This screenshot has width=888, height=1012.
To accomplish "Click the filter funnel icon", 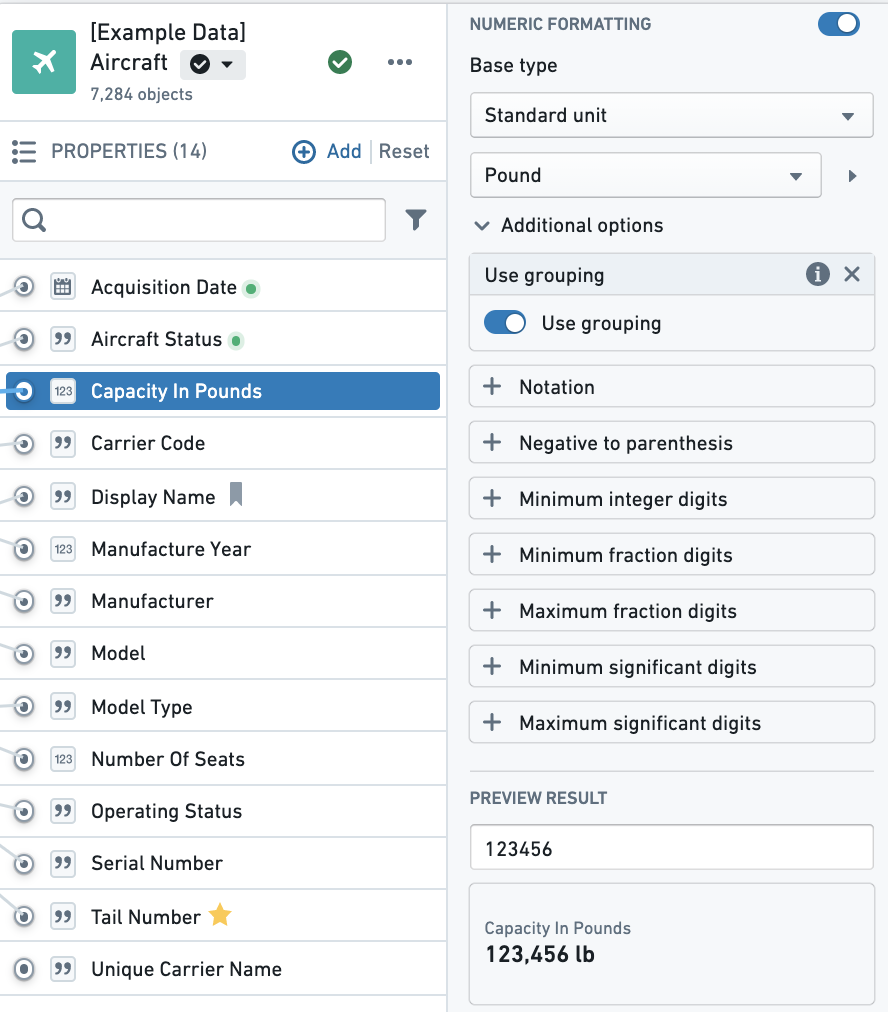I will [x=416, y=219].
